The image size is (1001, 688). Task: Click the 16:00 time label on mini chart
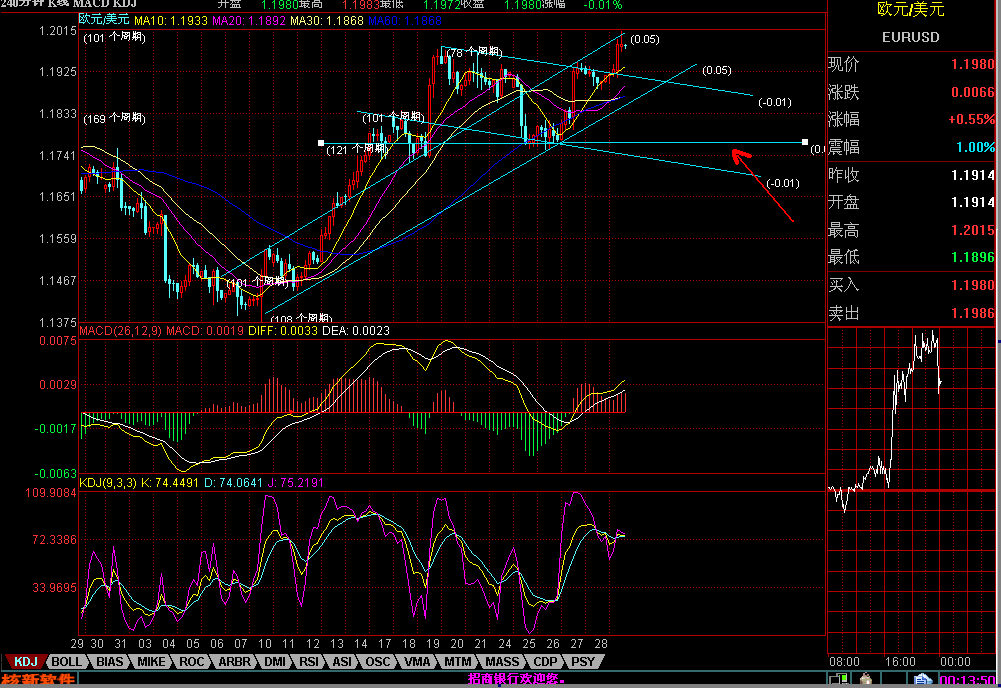[x=900, y=662]
